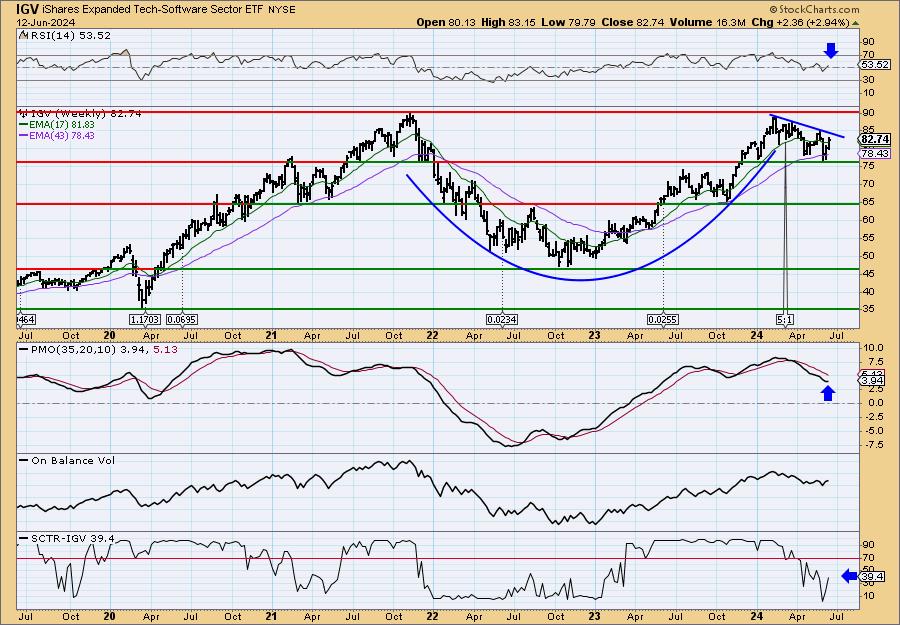Click the Close 82.74 header value
The image size is (900, 625).
[x=633, y=22]
